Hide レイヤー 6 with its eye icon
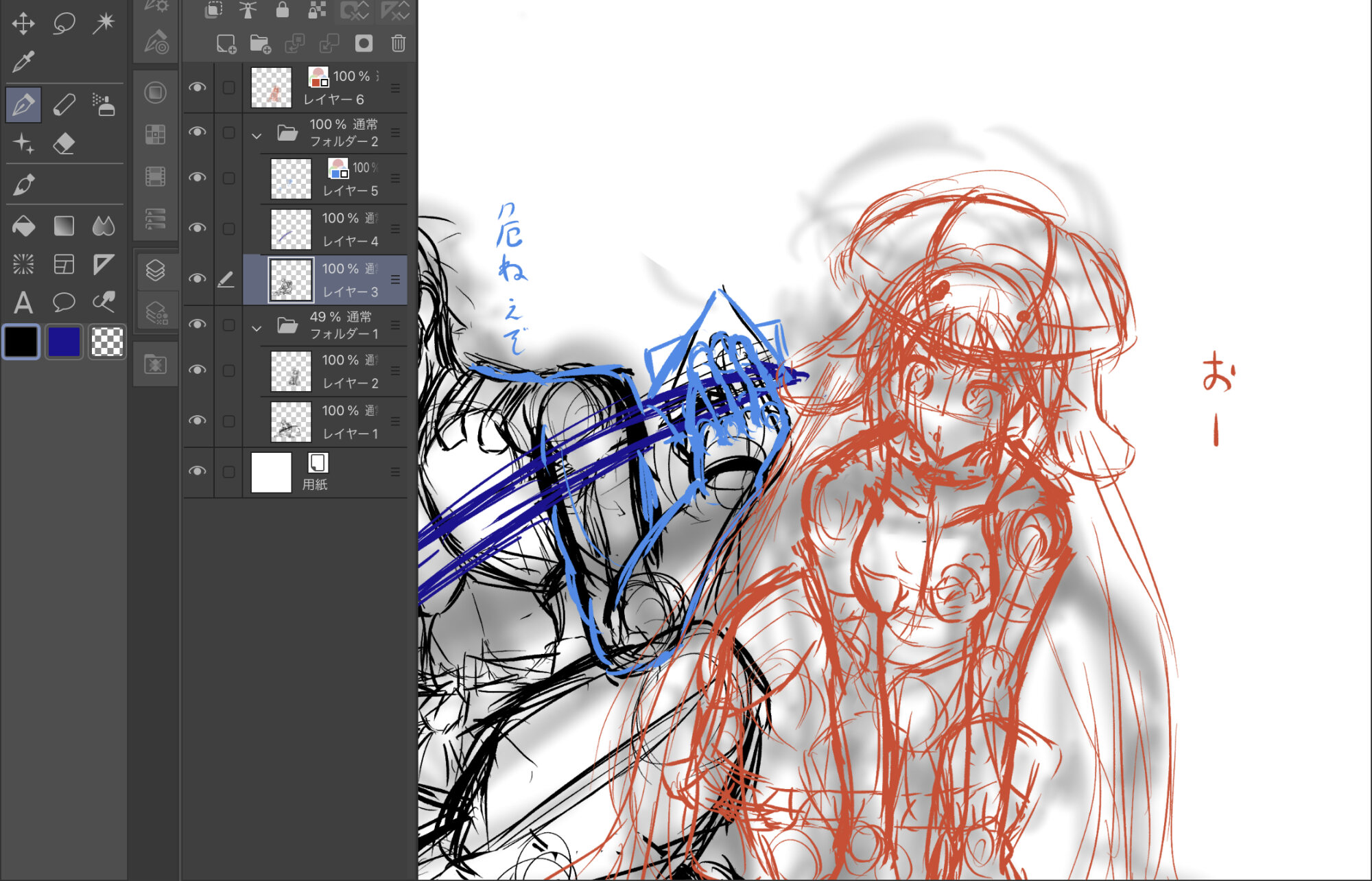 coord(198,87)
